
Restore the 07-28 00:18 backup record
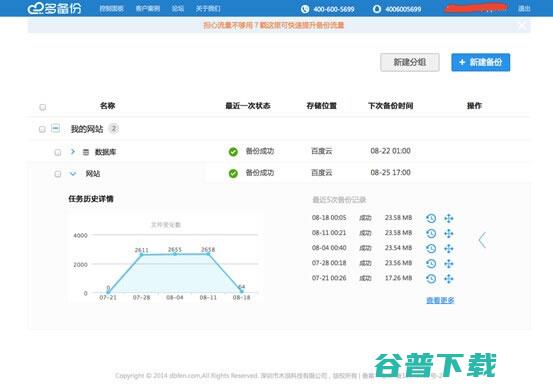pos(431,264)
